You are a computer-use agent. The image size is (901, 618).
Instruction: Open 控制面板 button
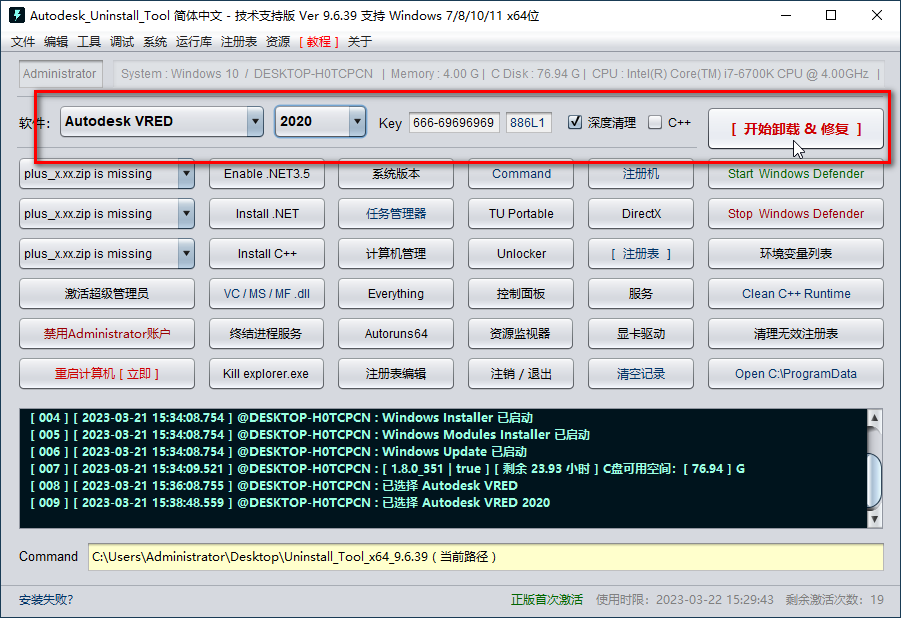coord(521,294)
